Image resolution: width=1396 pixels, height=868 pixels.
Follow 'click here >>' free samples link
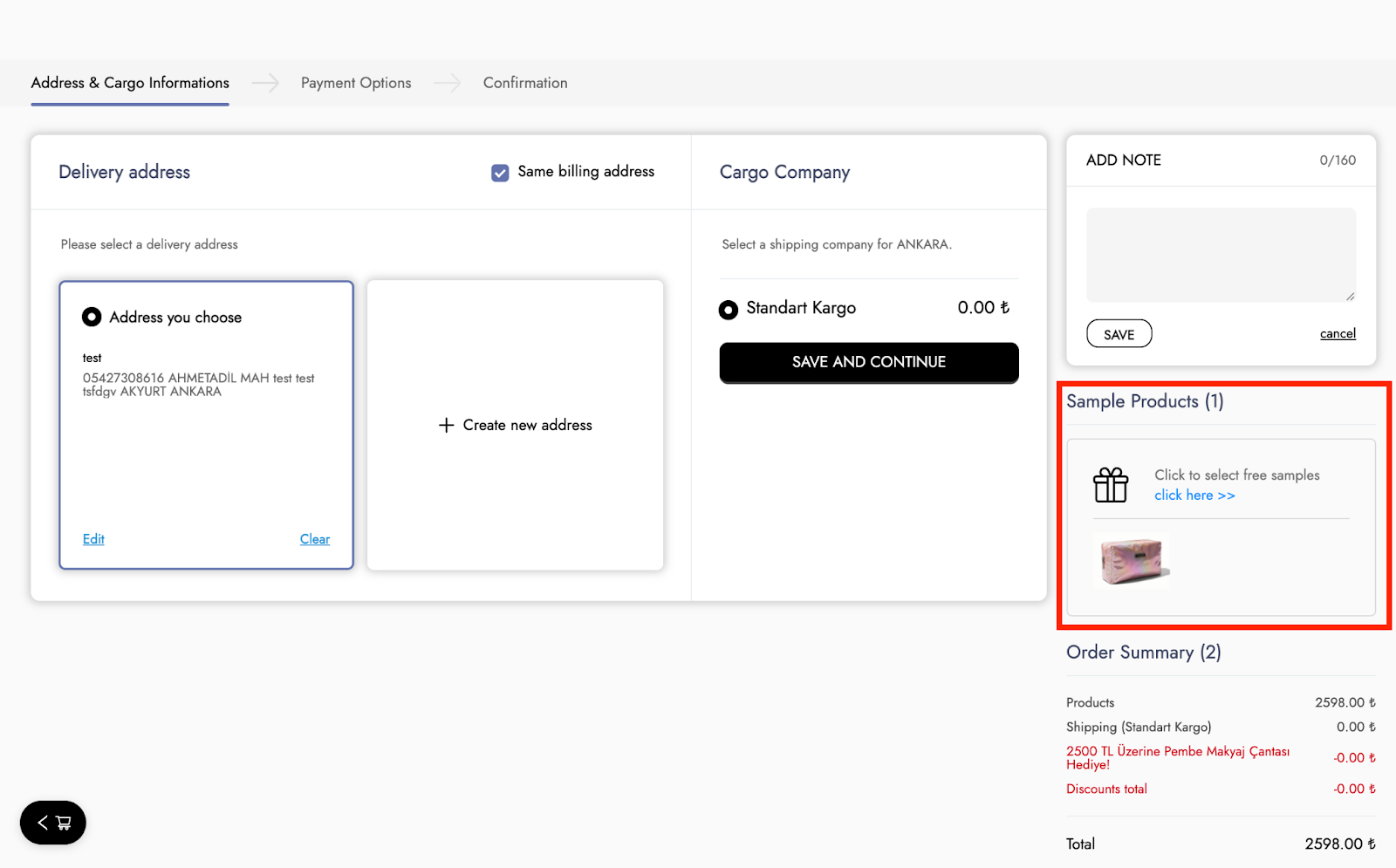[x=1194, y=496]
